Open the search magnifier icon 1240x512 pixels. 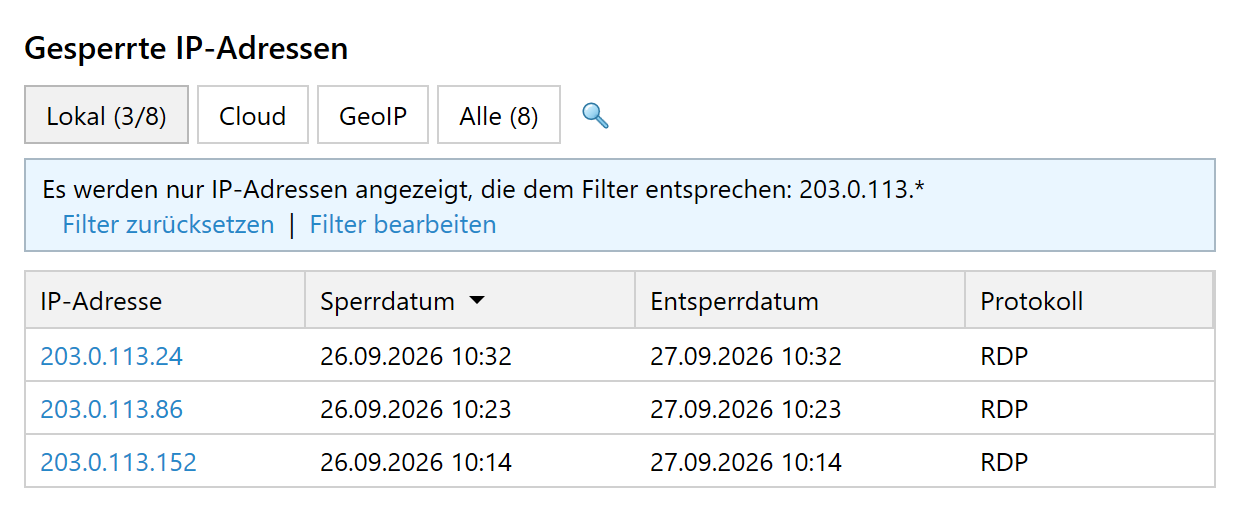595,116
